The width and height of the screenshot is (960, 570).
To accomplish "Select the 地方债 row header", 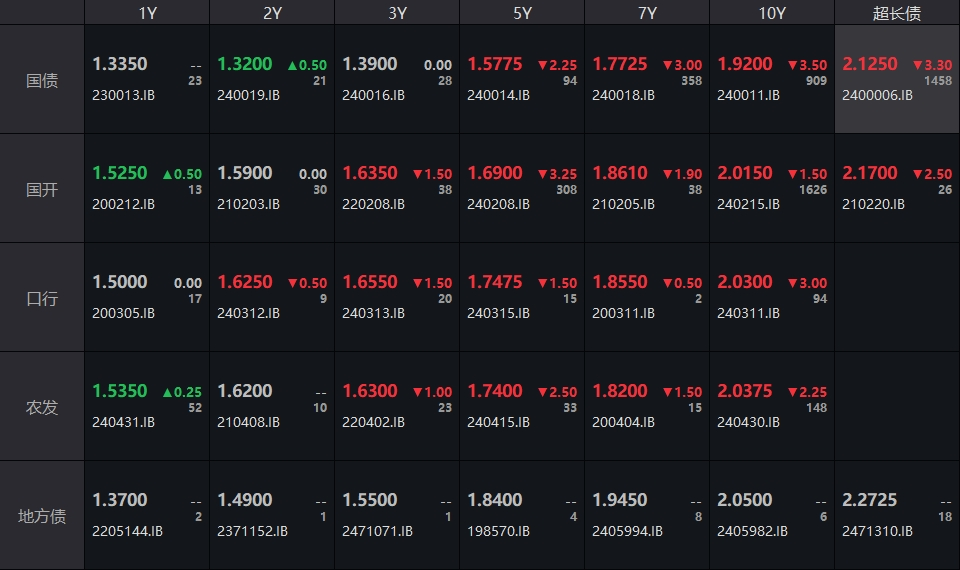I will coord(42,516).
